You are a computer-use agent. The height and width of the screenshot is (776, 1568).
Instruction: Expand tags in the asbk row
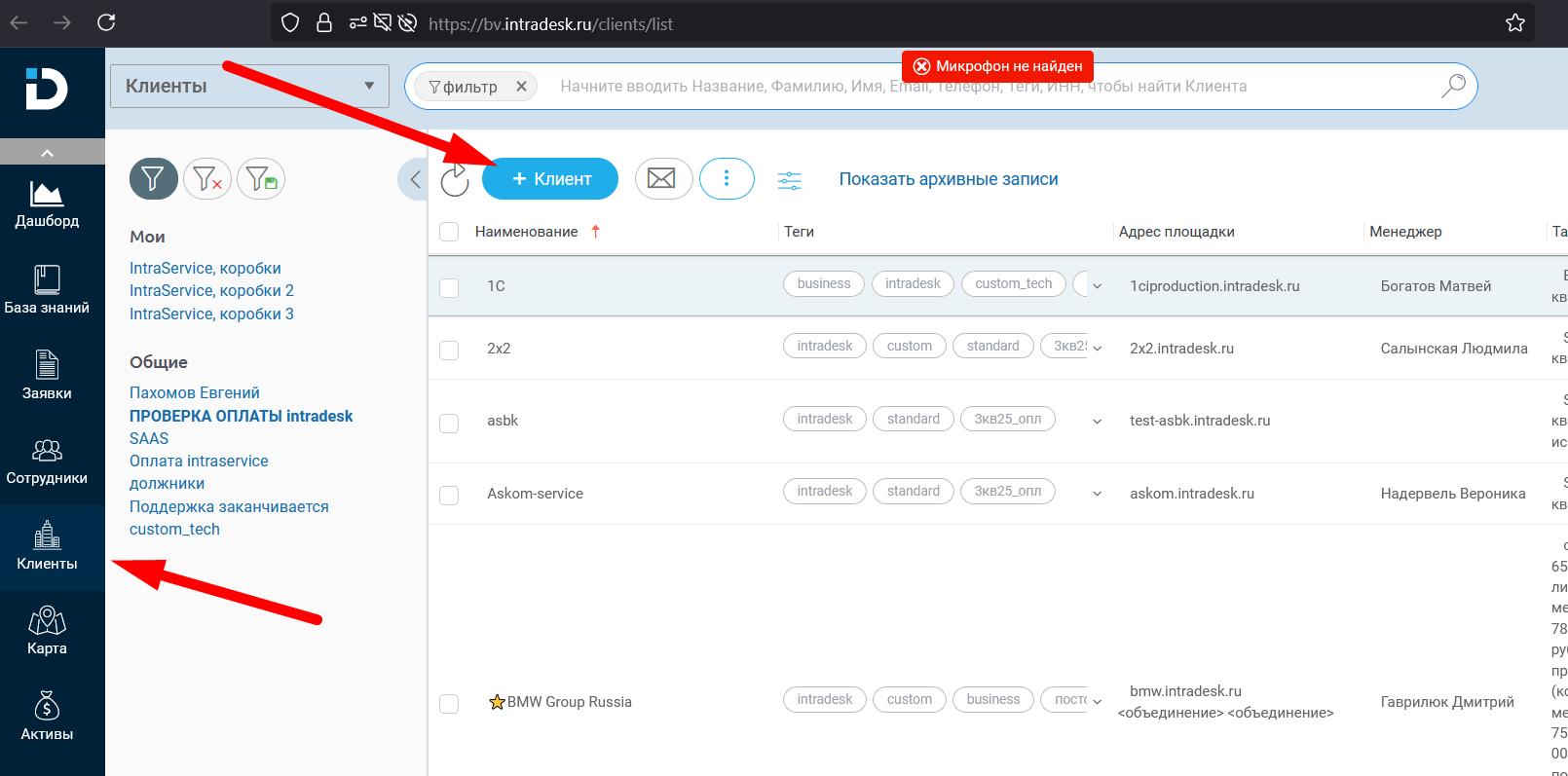coord(1098,422)
